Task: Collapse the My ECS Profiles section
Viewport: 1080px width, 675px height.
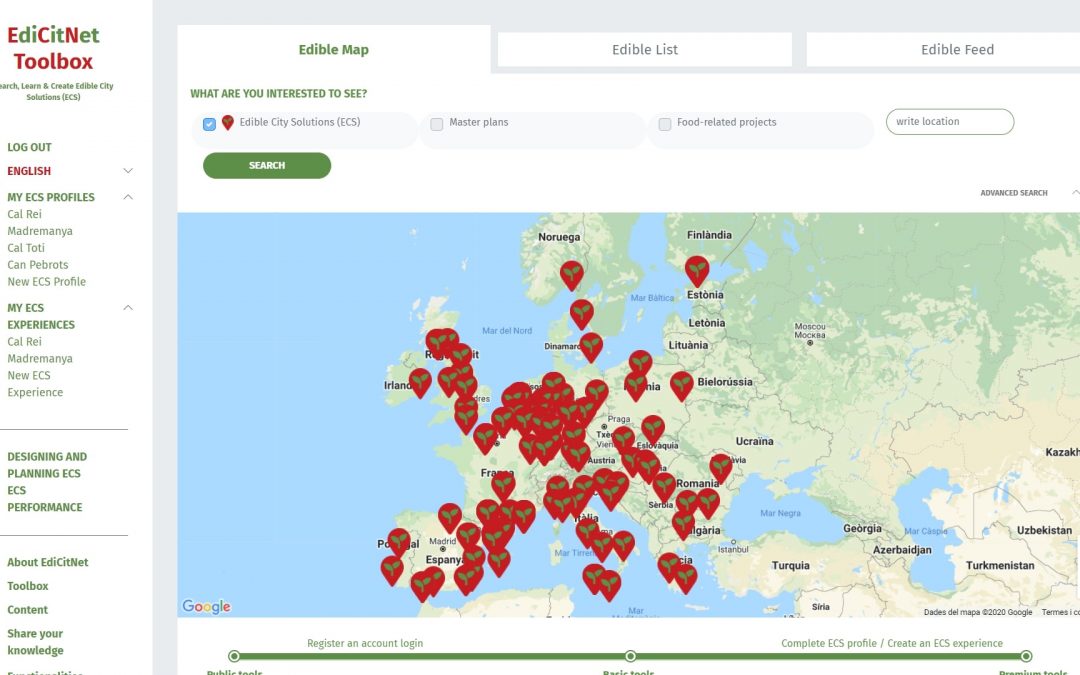Action: (128, 197)
